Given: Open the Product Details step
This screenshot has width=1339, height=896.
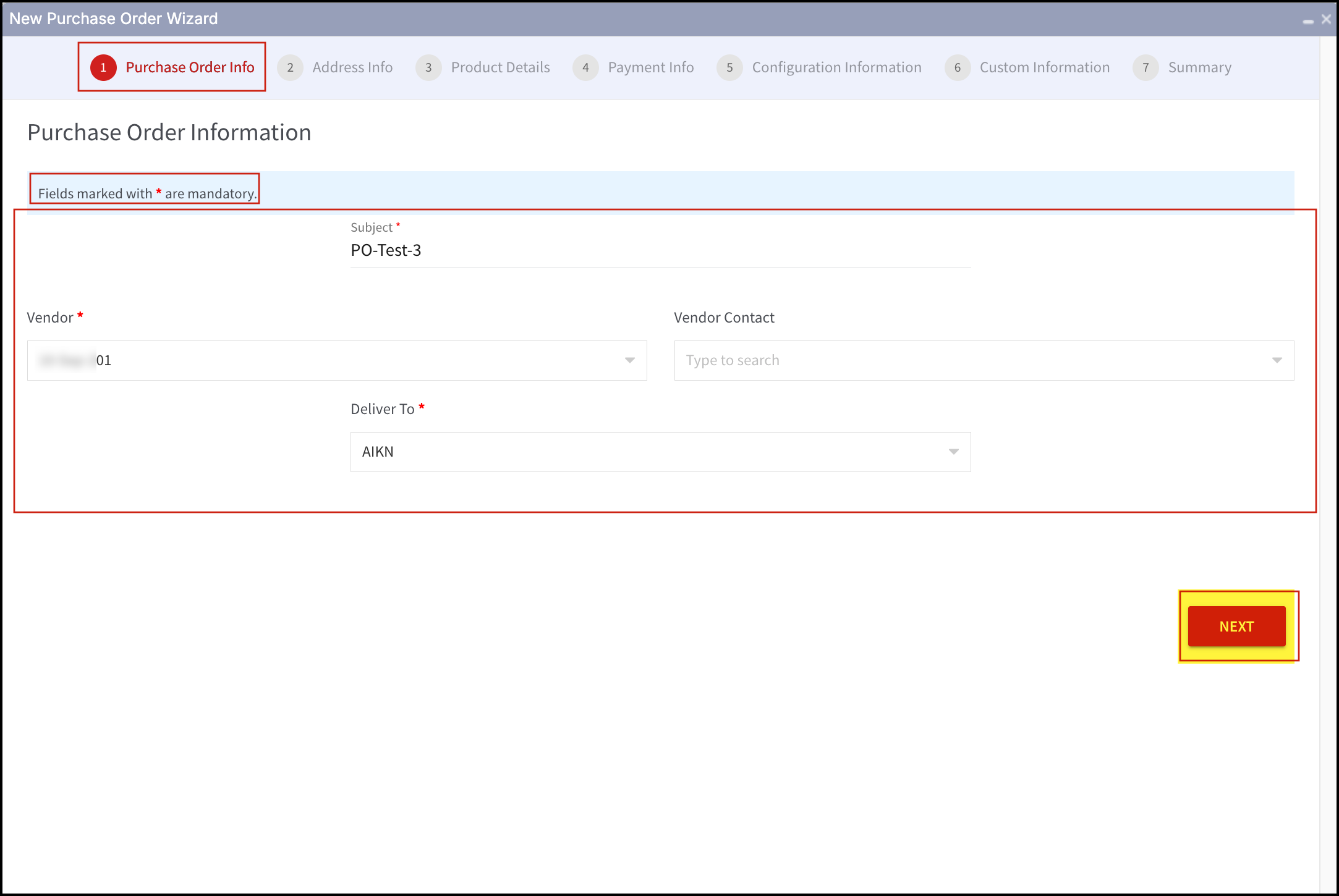Looking at the screenshot, I should pyautogui.click(x=483, y=67).
